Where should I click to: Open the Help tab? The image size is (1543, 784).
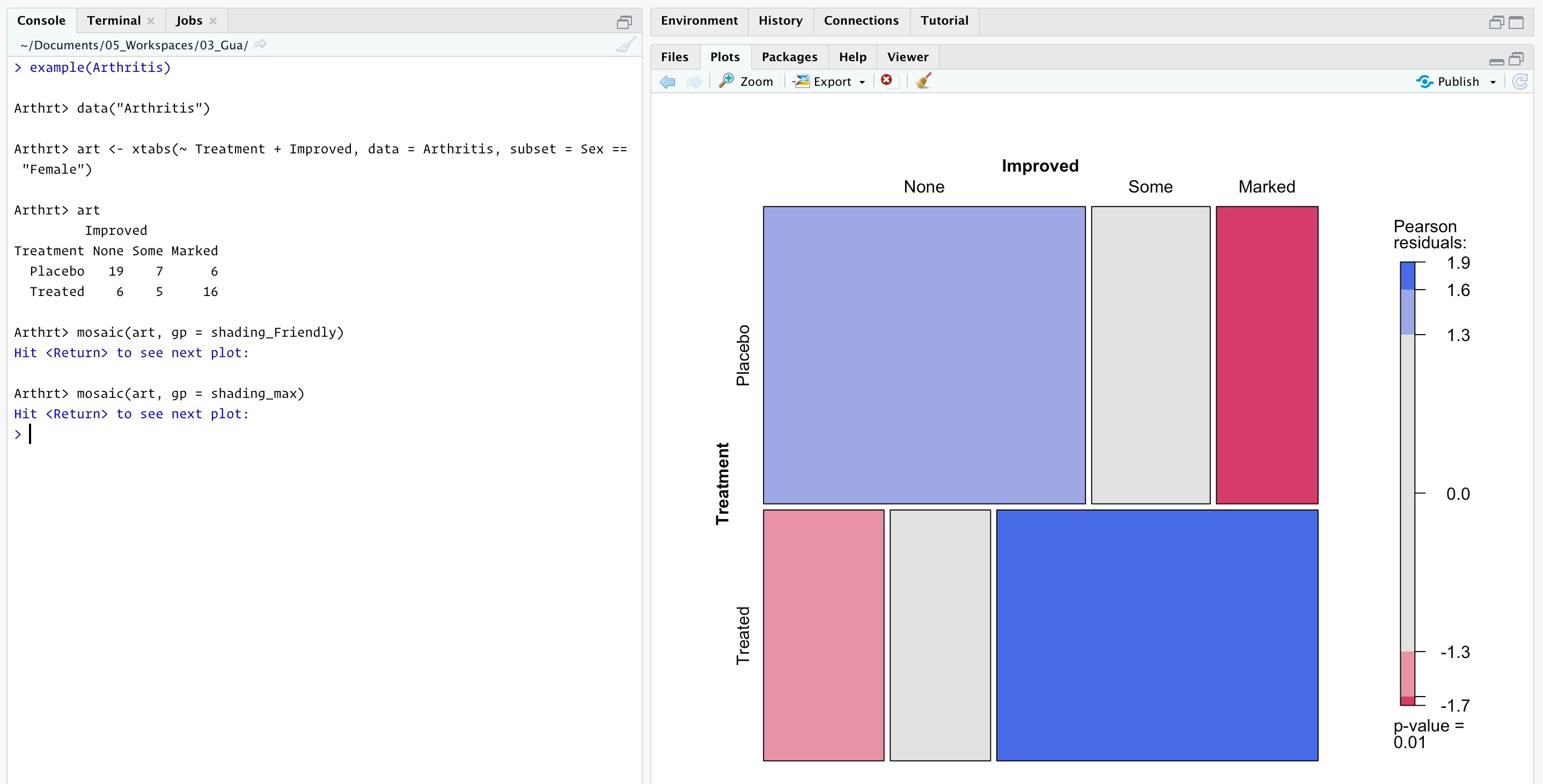tap(853, 57)
